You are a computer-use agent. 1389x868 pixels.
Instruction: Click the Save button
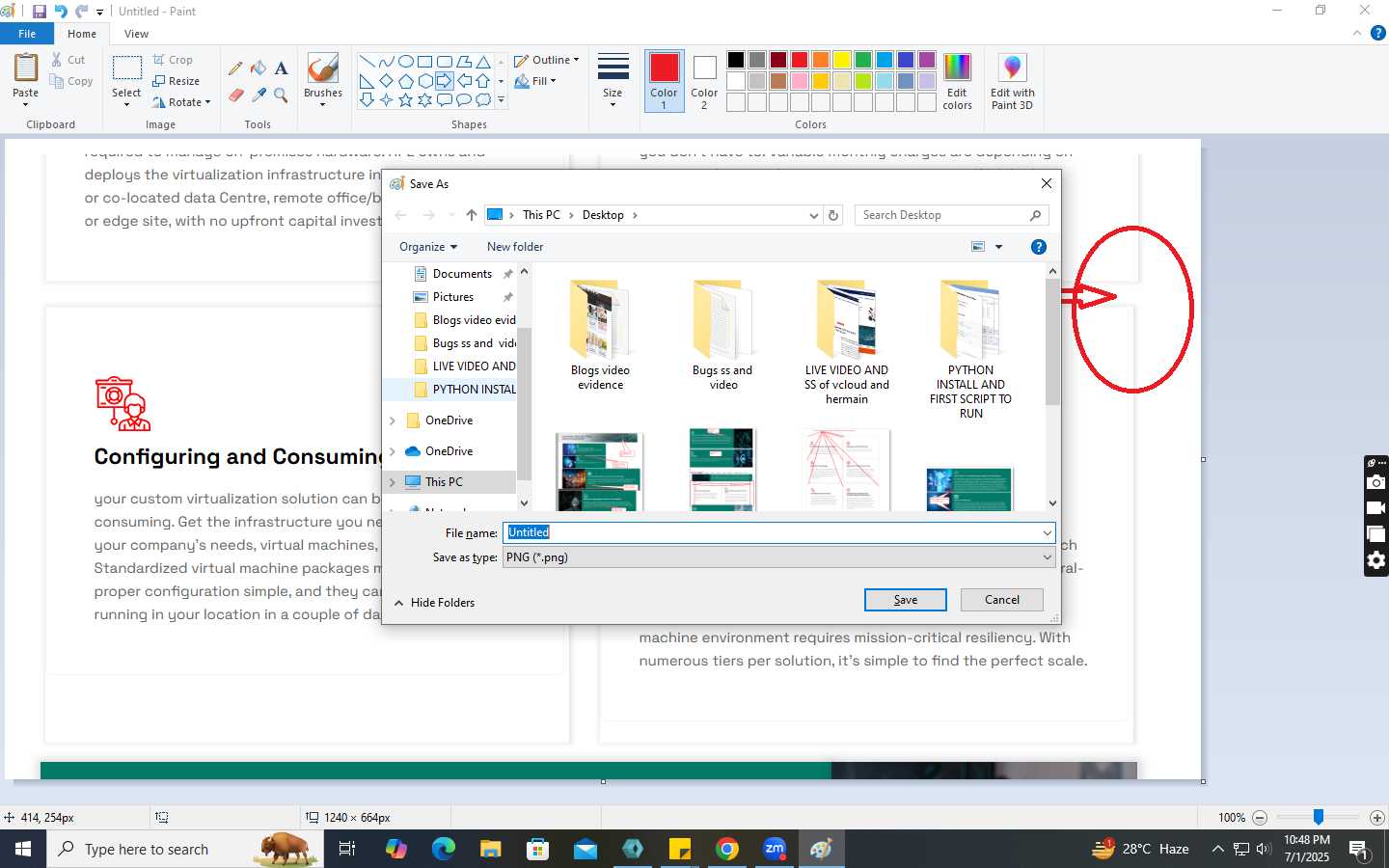906,600
